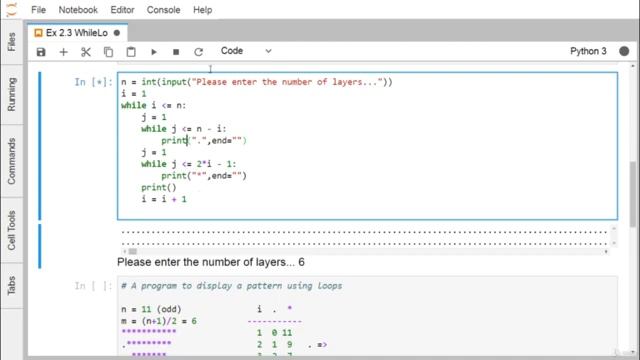Click inside the running code cell editor

pyautogui.click(x=367, y=146)
